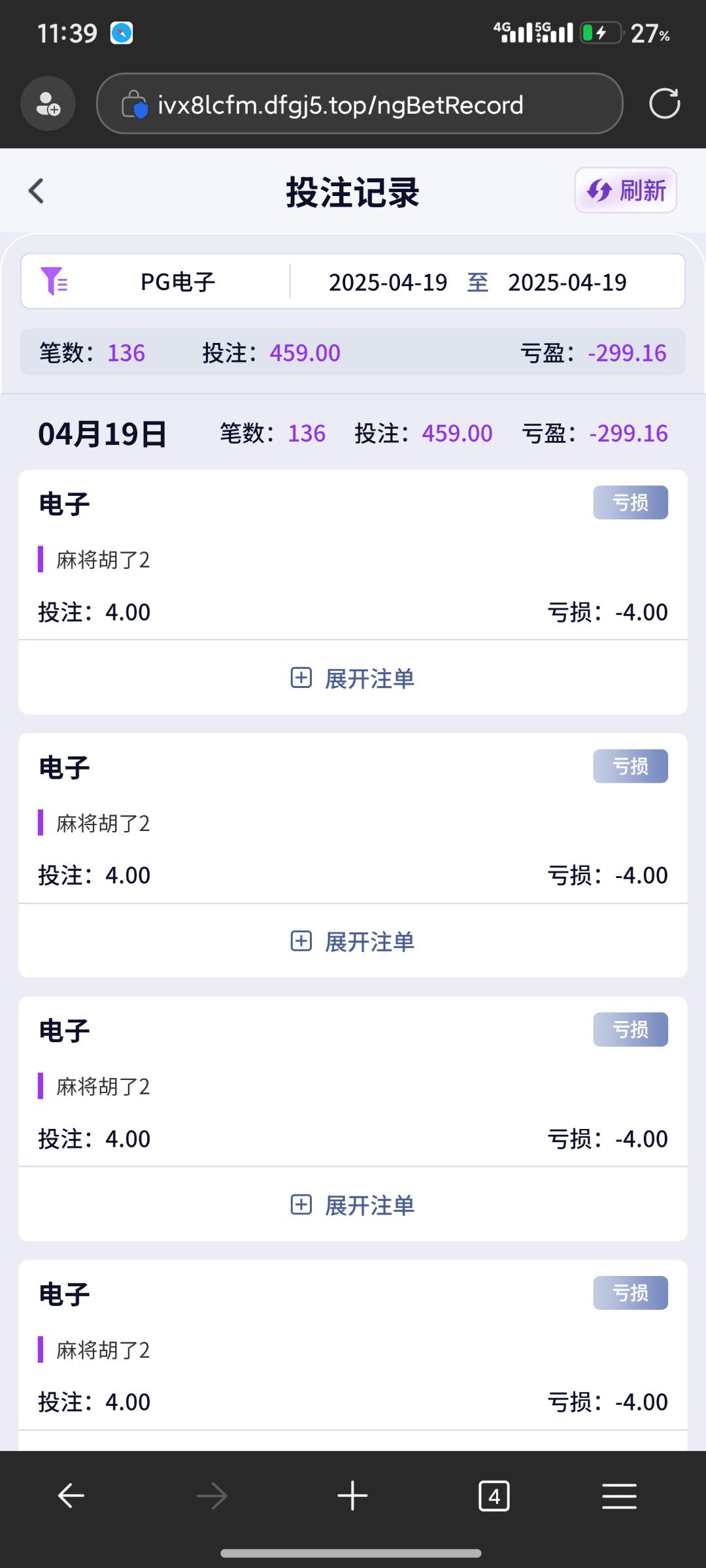Open the browser hamburger menu
Screen dimensions: 706x1568
[x=619, y=1495]
